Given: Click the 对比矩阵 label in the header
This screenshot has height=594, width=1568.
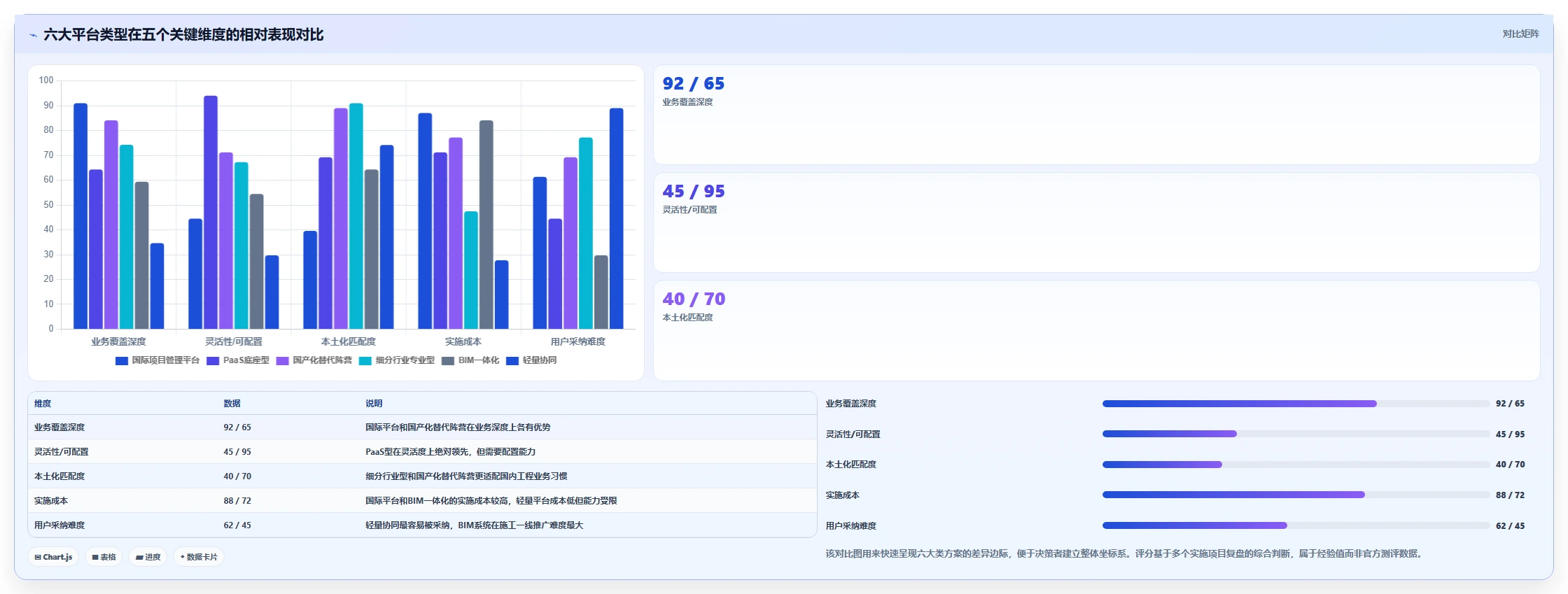Looking at the screenshot, I should coord(1520,34).
